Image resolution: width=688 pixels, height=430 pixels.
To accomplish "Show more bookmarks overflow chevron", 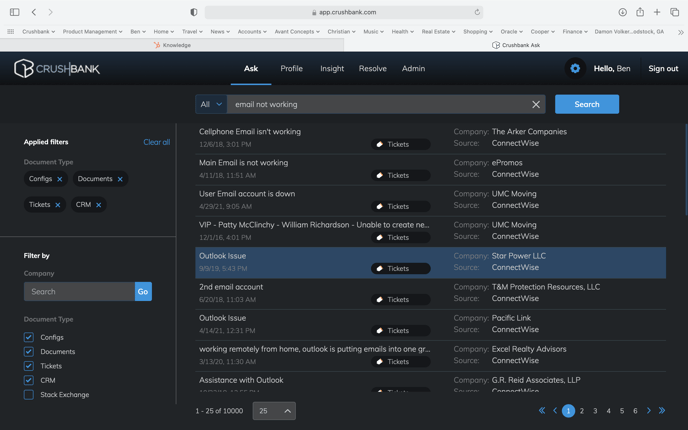I will point(681,32).
